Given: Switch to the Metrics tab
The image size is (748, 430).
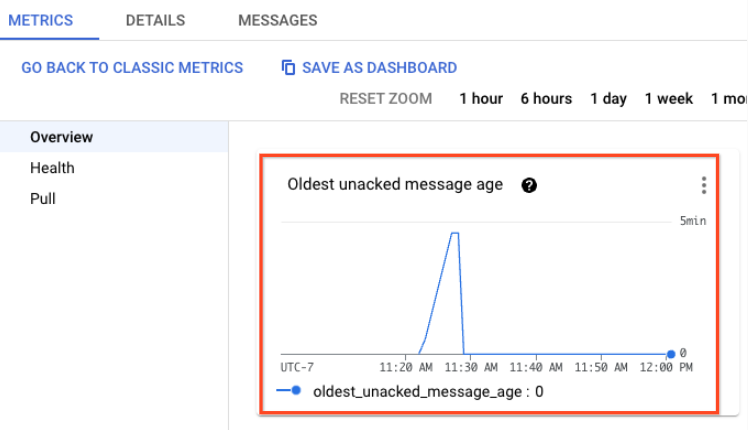Looking at the screenshot, I should [40, 20].
